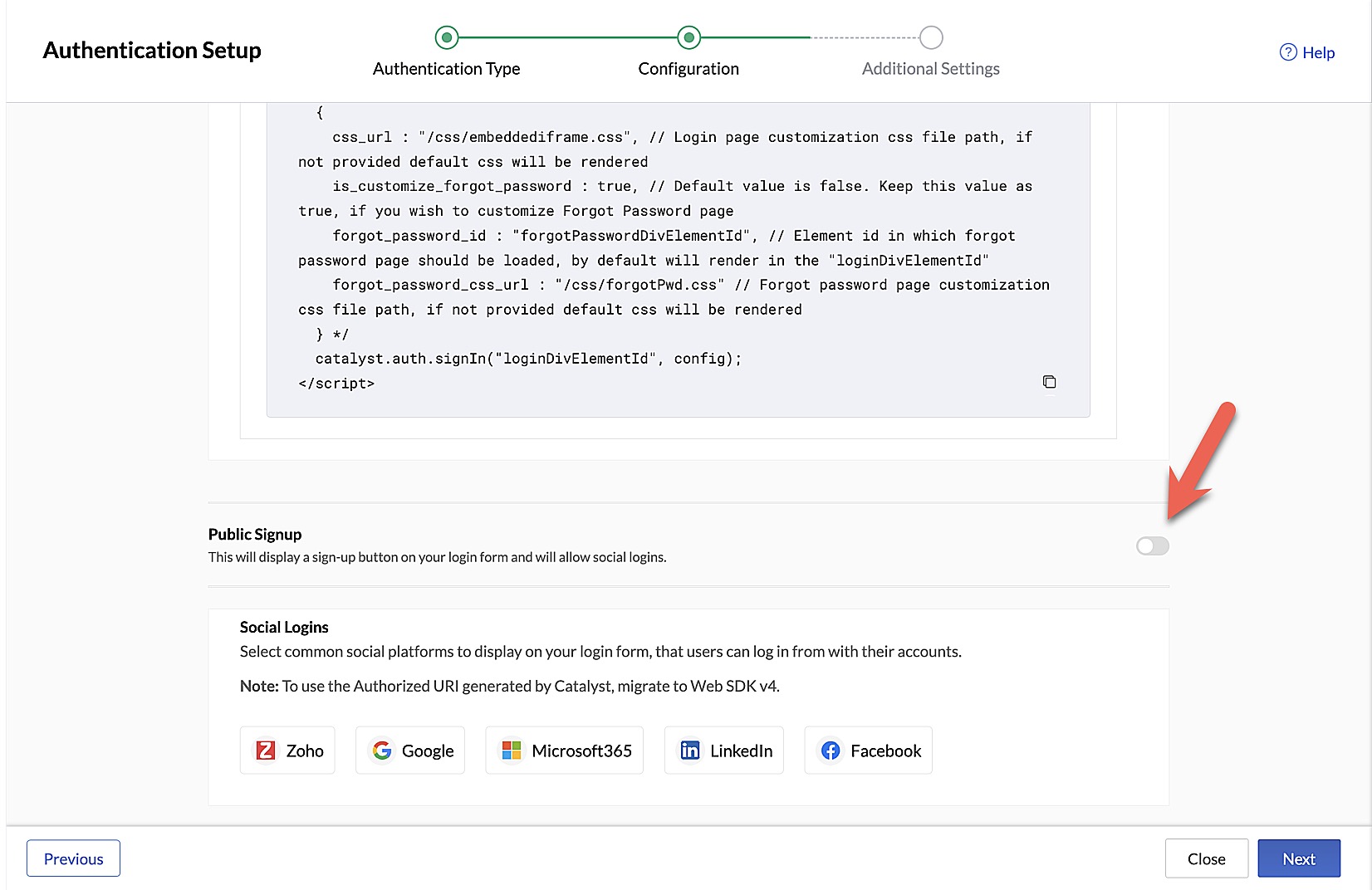The image size is (1372, 890).
Task: Select the Zoho social login label
Action: coord(305,751)
